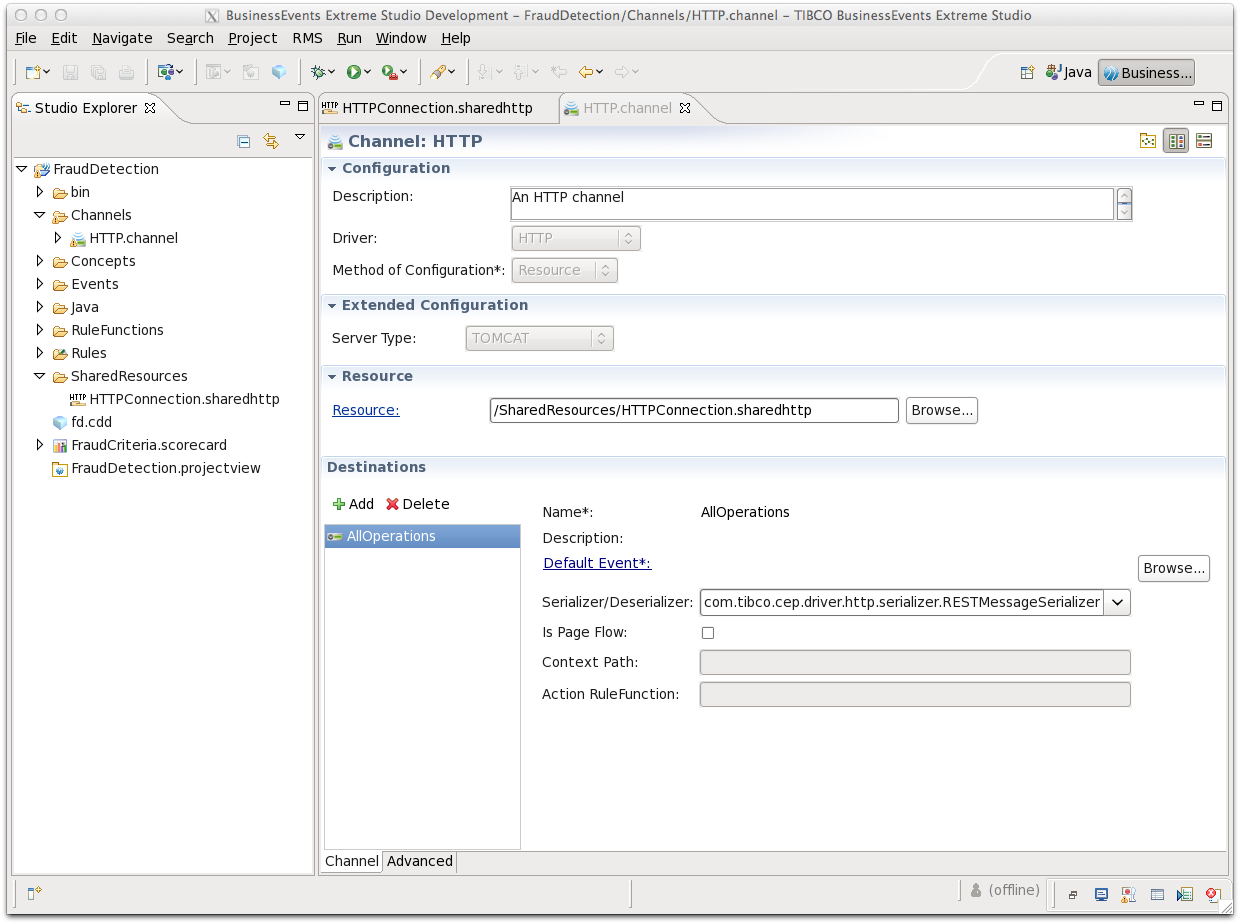The height and width of the screenshot is (924, 1240).
Task: Open the Project menu
Action: 252,38
